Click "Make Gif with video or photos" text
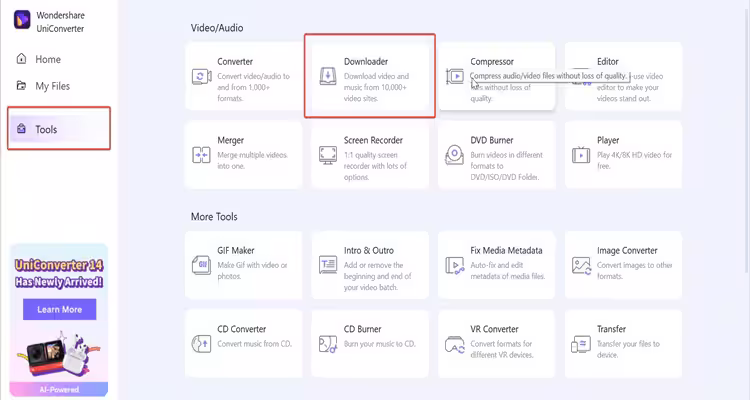The height and width of the screenshot is (400, 750). [x=252, y=270]
